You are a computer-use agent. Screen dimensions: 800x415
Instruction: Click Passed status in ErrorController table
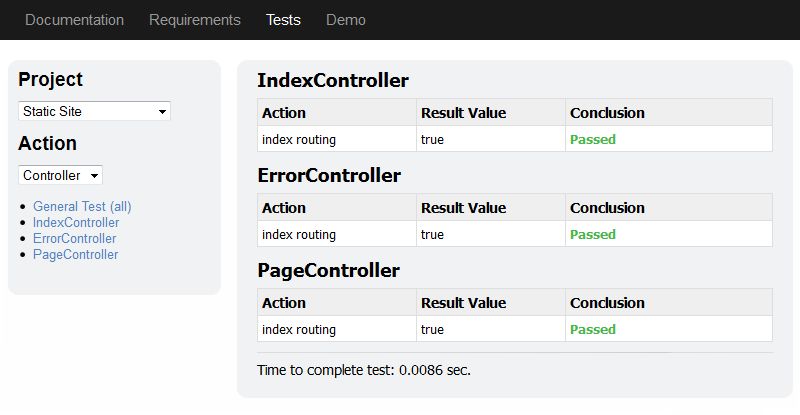(593, 235)
